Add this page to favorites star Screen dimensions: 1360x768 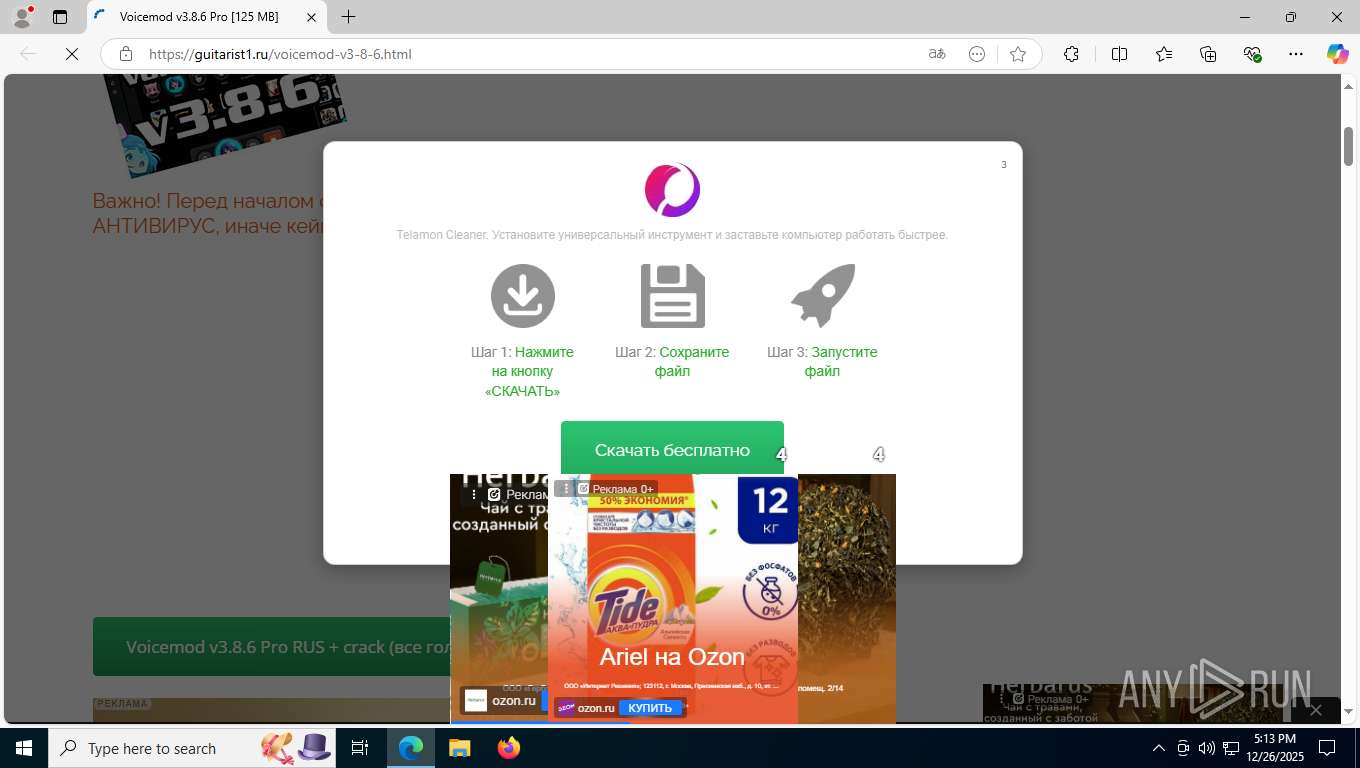[x=1018, y=54]
